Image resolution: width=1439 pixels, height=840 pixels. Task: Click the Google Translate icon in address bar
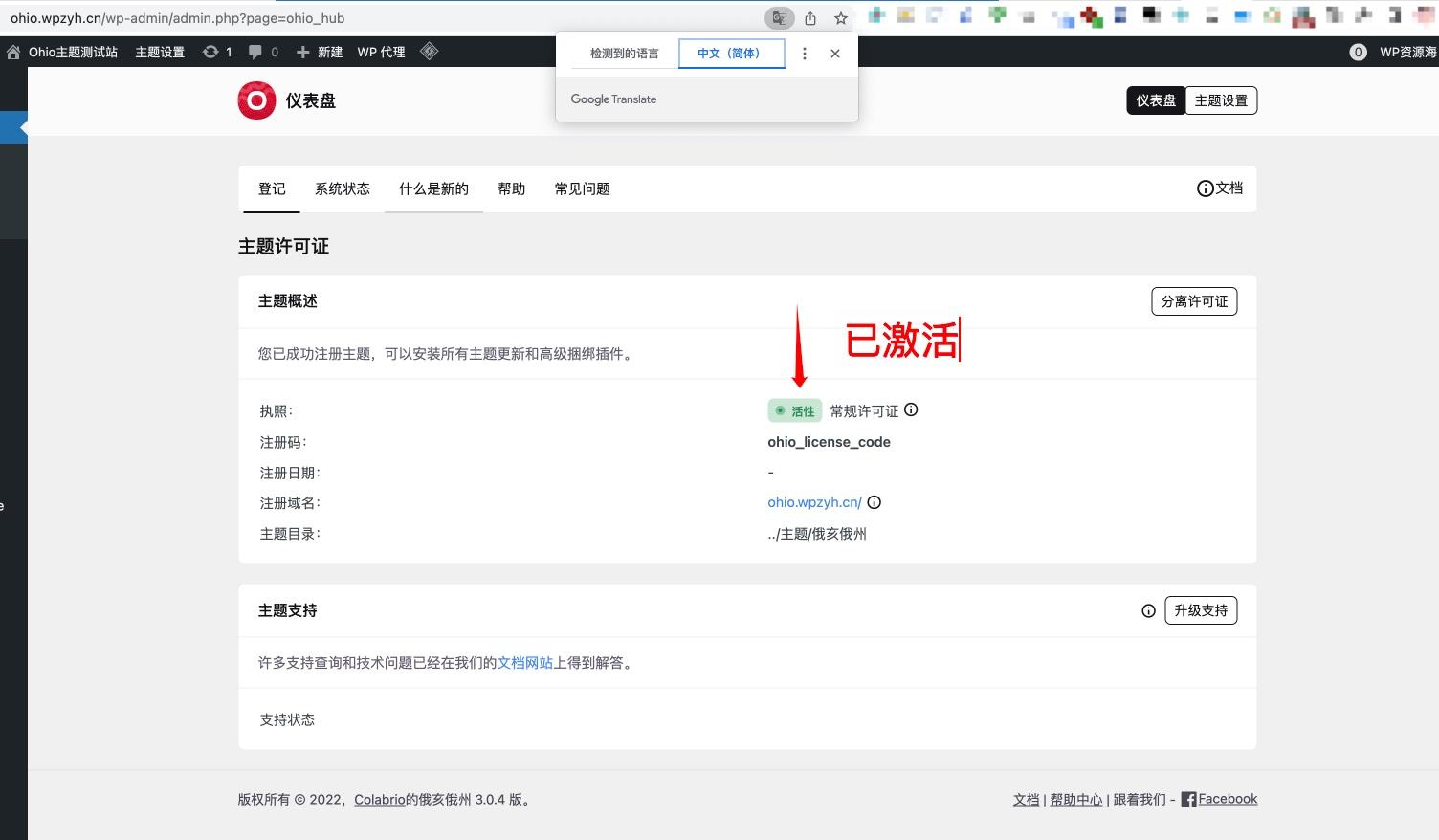[x=780, y=18]
